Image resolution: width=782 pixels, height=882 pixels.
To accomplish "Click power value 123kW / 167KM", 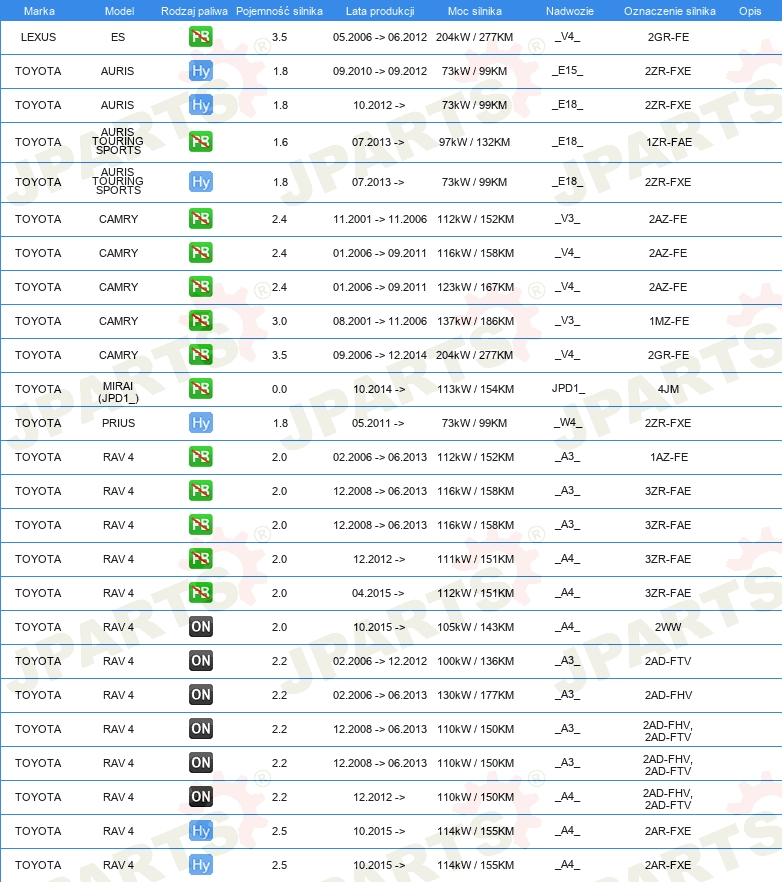I will pos(475,287).
